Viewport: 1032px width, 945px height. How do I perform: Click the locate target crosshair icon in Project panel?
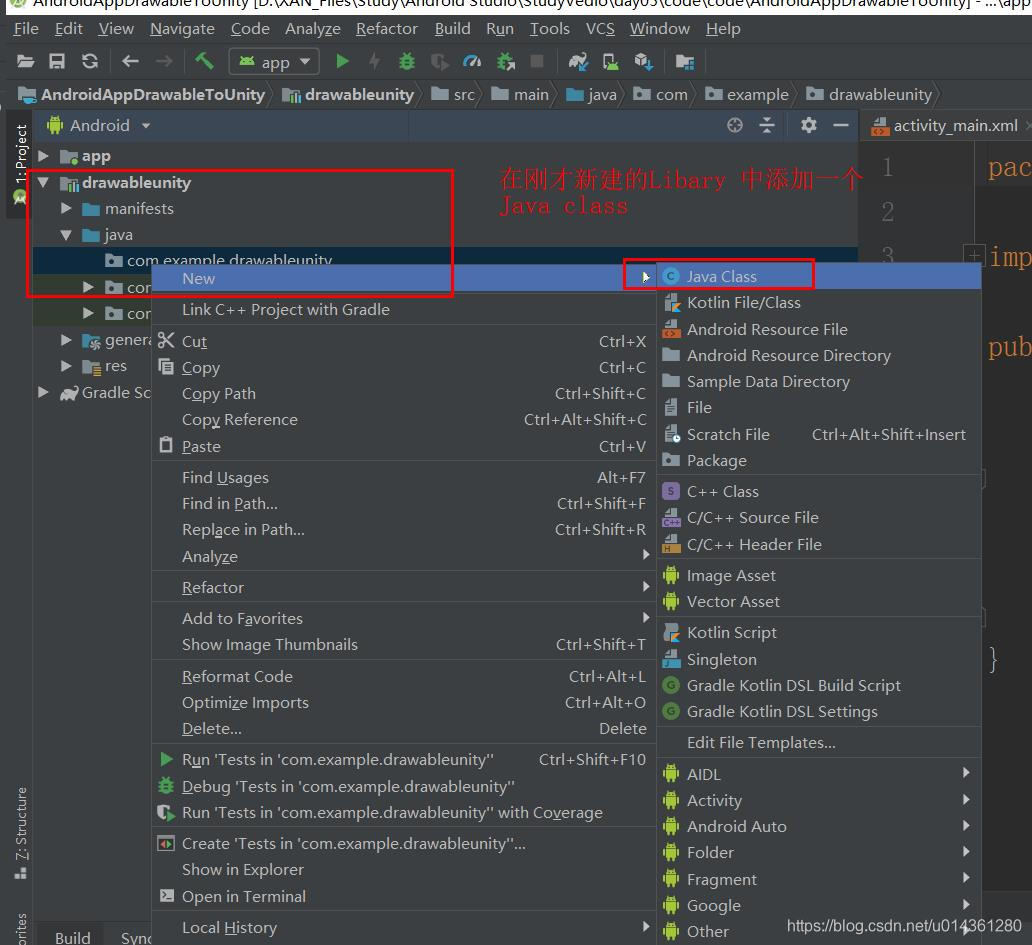735,125
